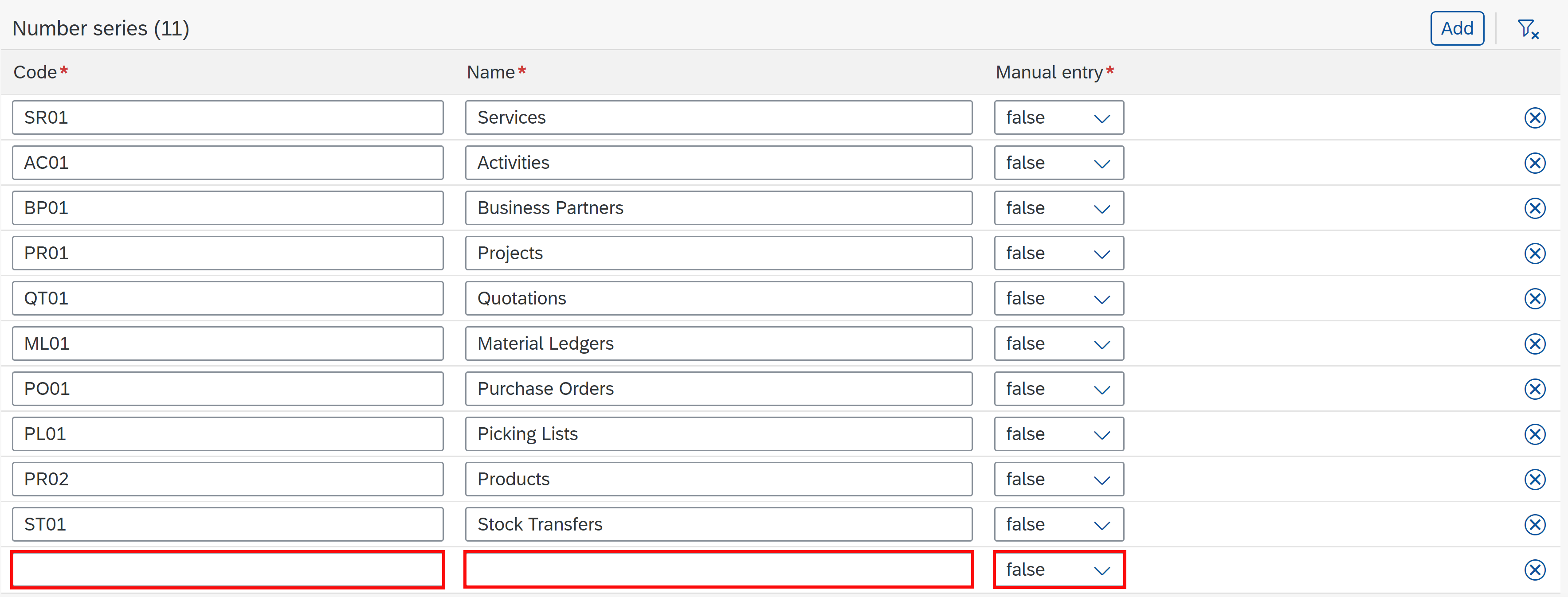Click the ST01 code field
The width and height of the screenshot is (1568, 597).
point(227,525)
